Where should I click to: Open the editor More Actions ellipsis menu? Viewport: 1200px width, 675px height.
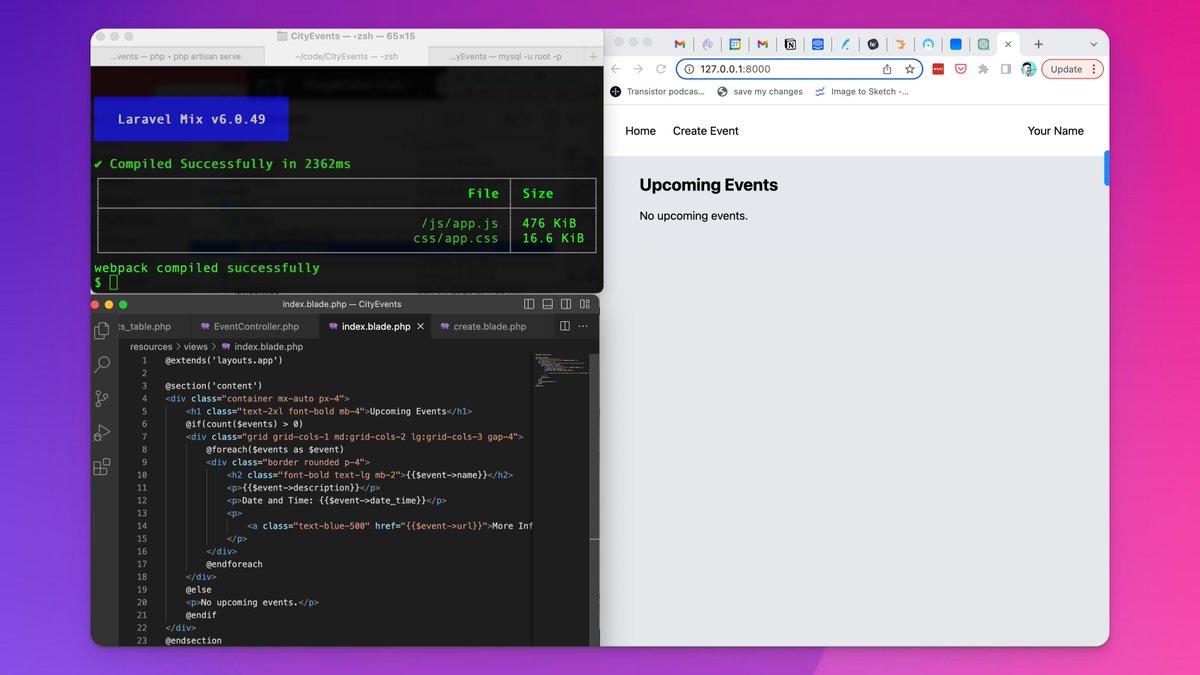click(584, 326)
